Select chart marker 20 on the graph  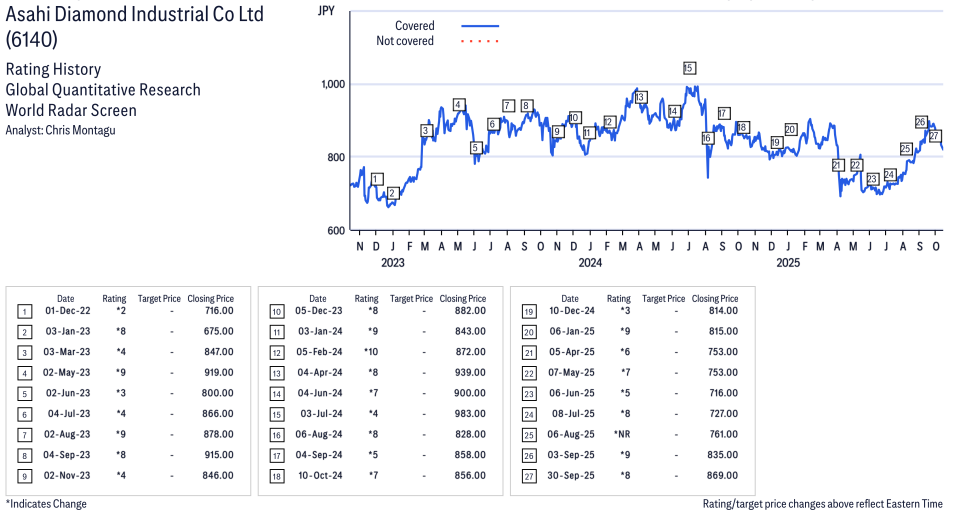pyautogui.click(x=790, y=129)
